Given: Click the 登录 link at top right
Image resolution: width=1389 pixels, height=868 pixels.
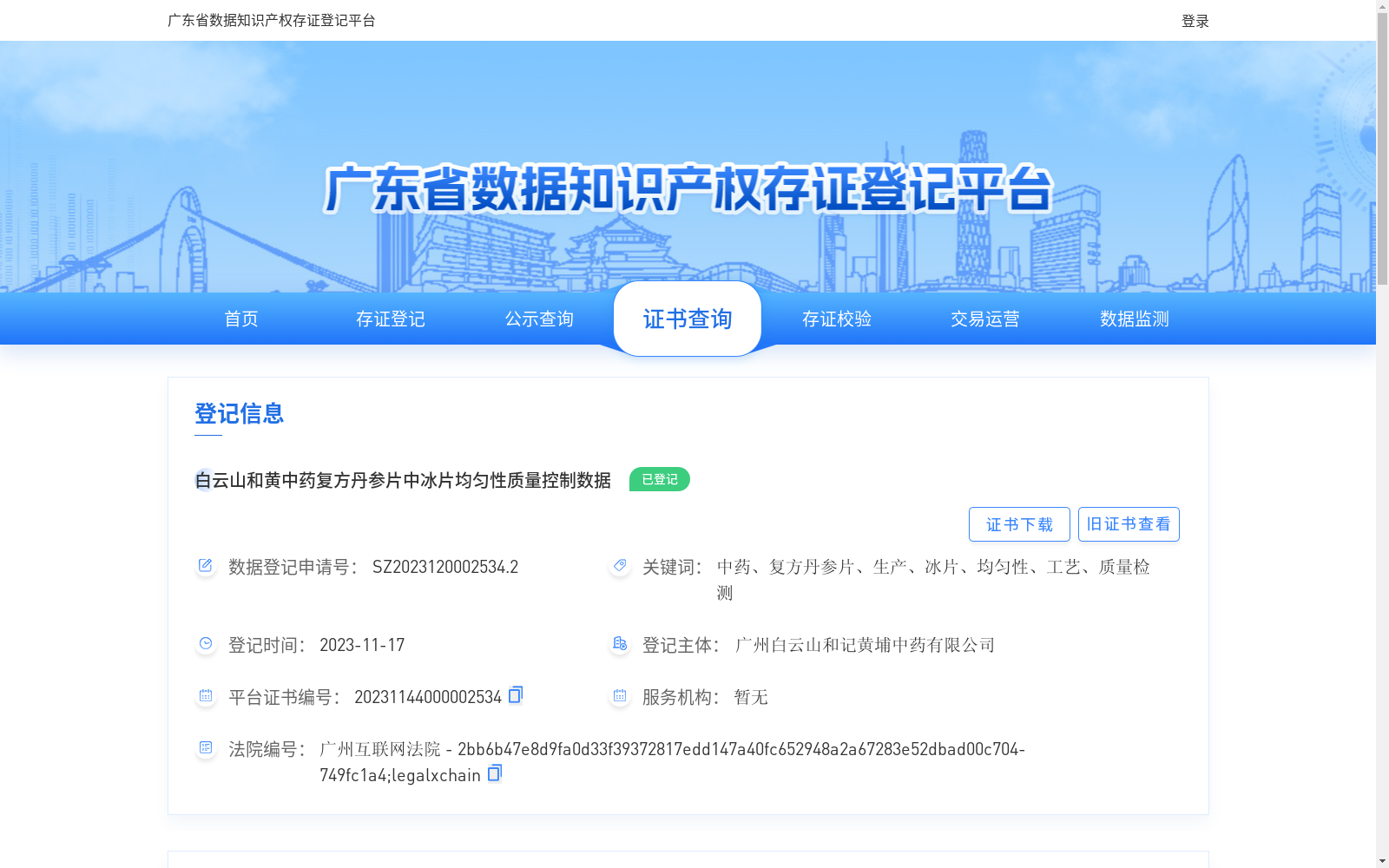Looking at the screenshot, I should point(1195,21).
